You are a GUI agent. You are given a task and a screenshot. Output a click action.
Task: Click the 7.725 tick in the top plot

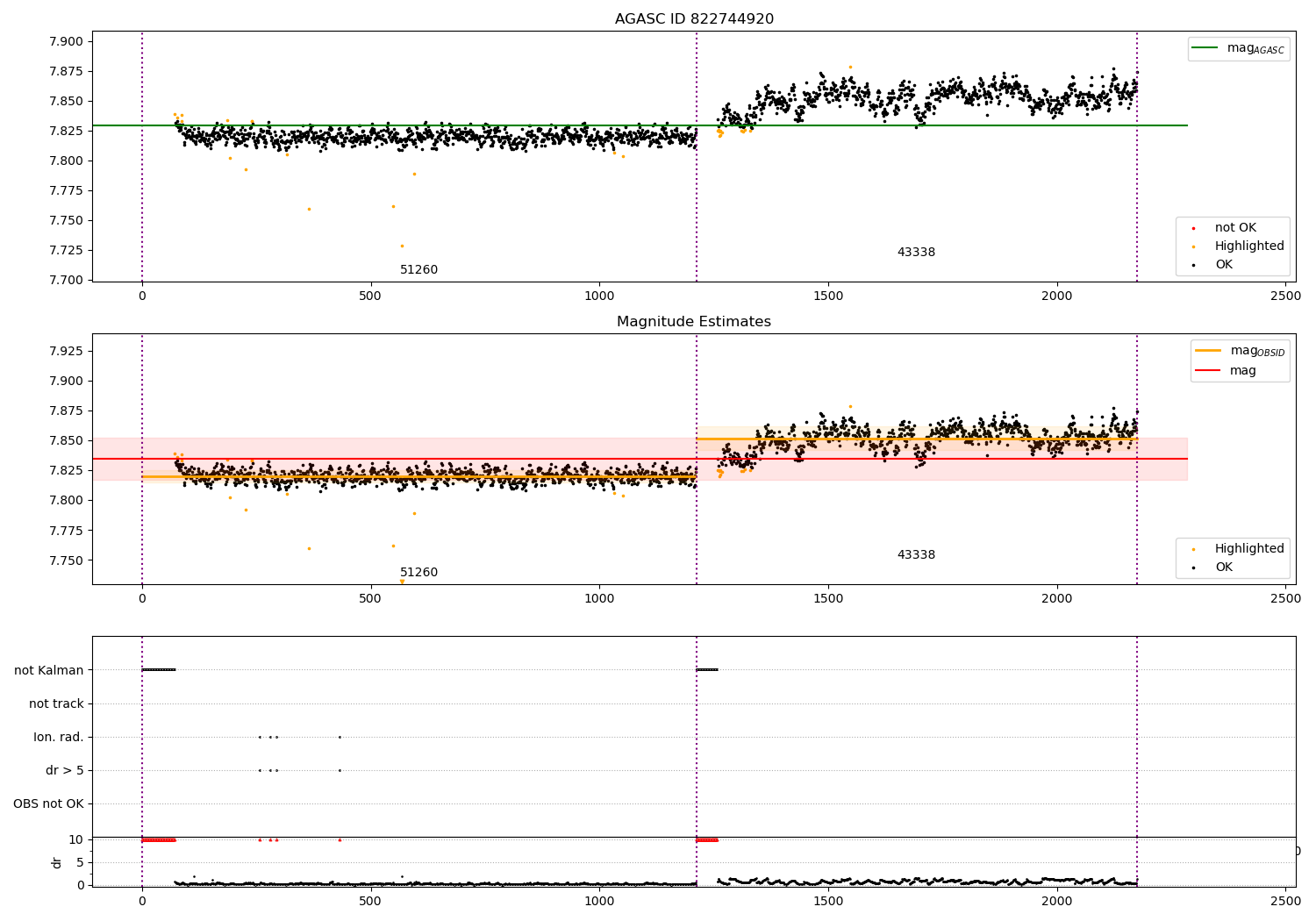pos(66,251)
